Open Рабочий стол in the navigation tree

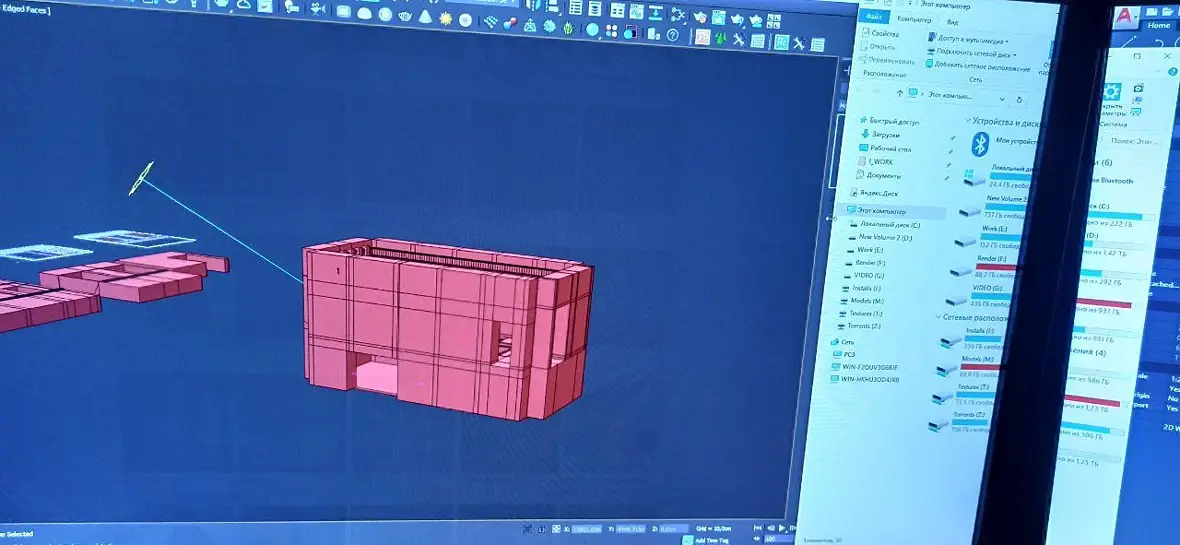pyautogui.click(x=885, y=148)
